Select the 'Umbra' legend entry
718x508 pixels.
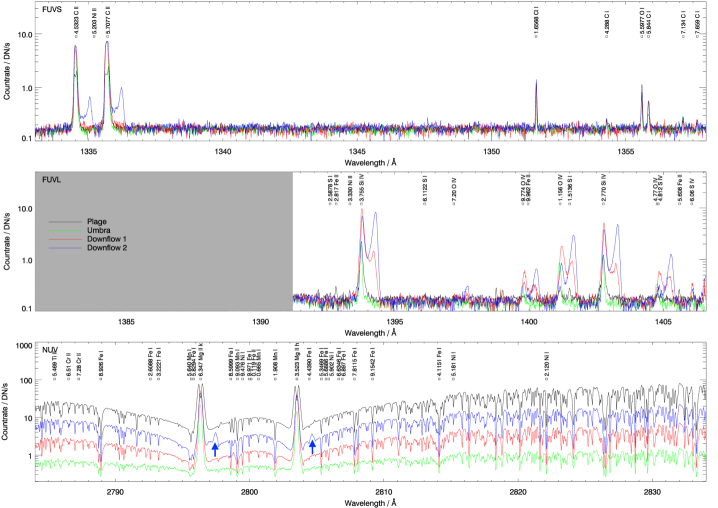tap(98, 230)
